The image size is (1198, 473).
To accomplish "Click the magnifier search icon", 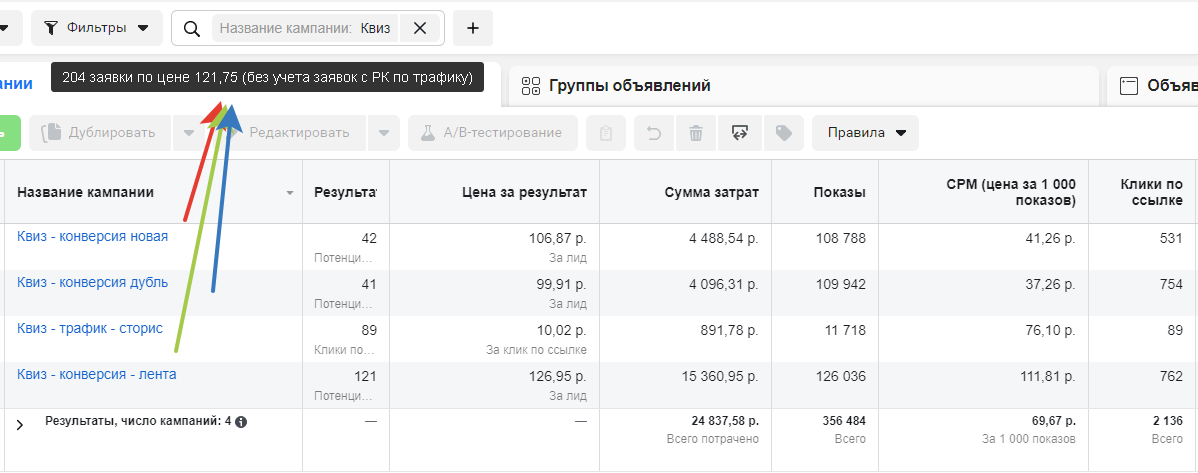I will tap(193, 28).
